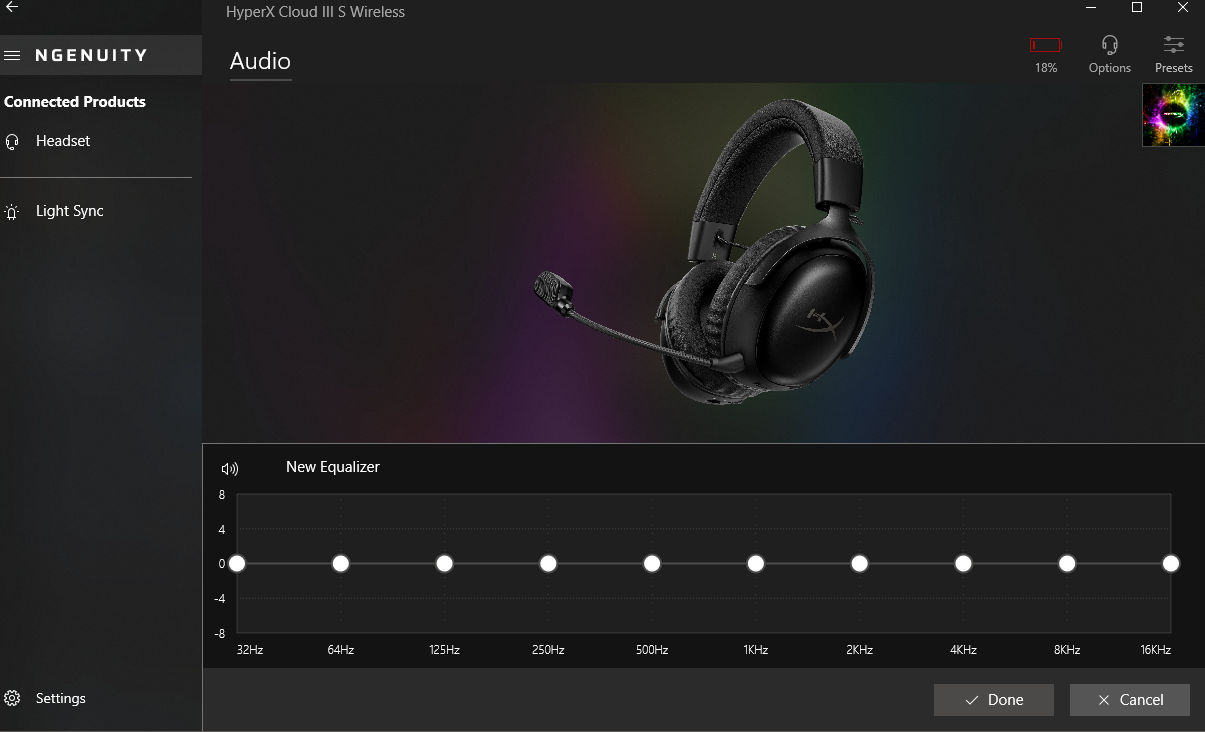Toggle the NGENUITY hamburger menu
The image size is (1205, 732).
pos(12,56)
